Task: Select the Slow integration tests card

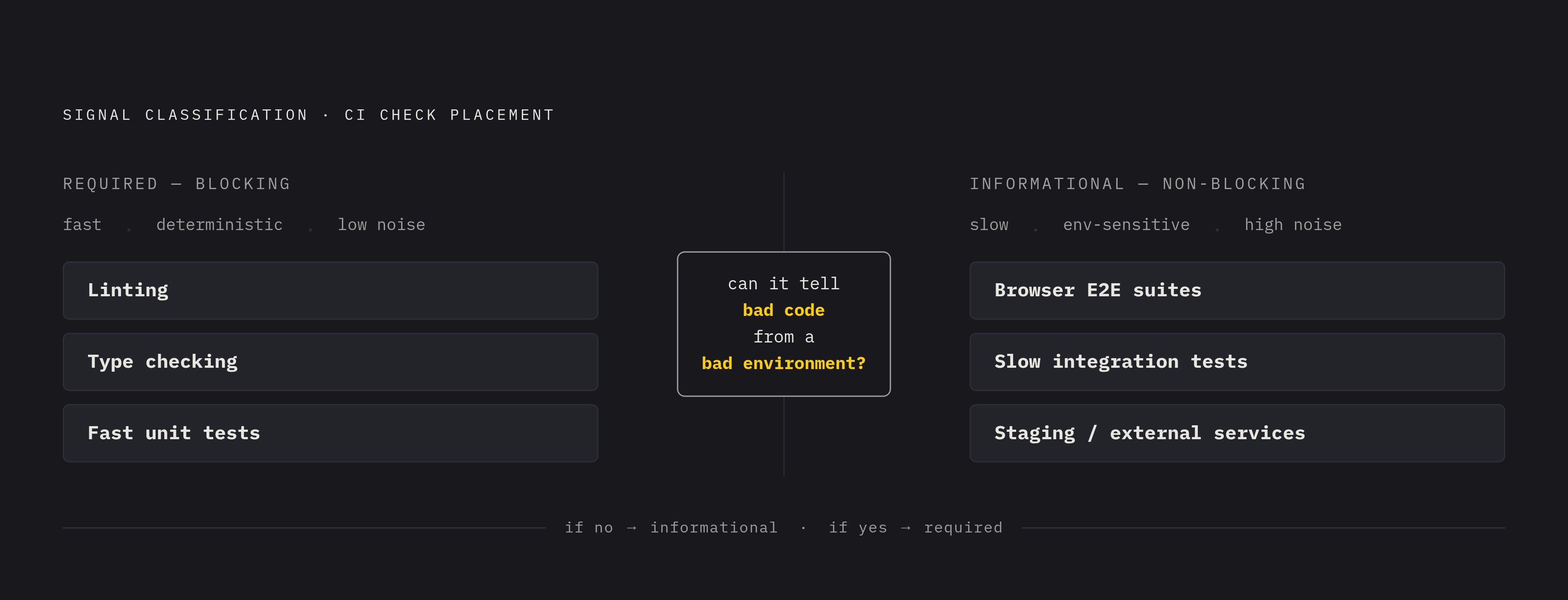Action: tap(1237, 362)
